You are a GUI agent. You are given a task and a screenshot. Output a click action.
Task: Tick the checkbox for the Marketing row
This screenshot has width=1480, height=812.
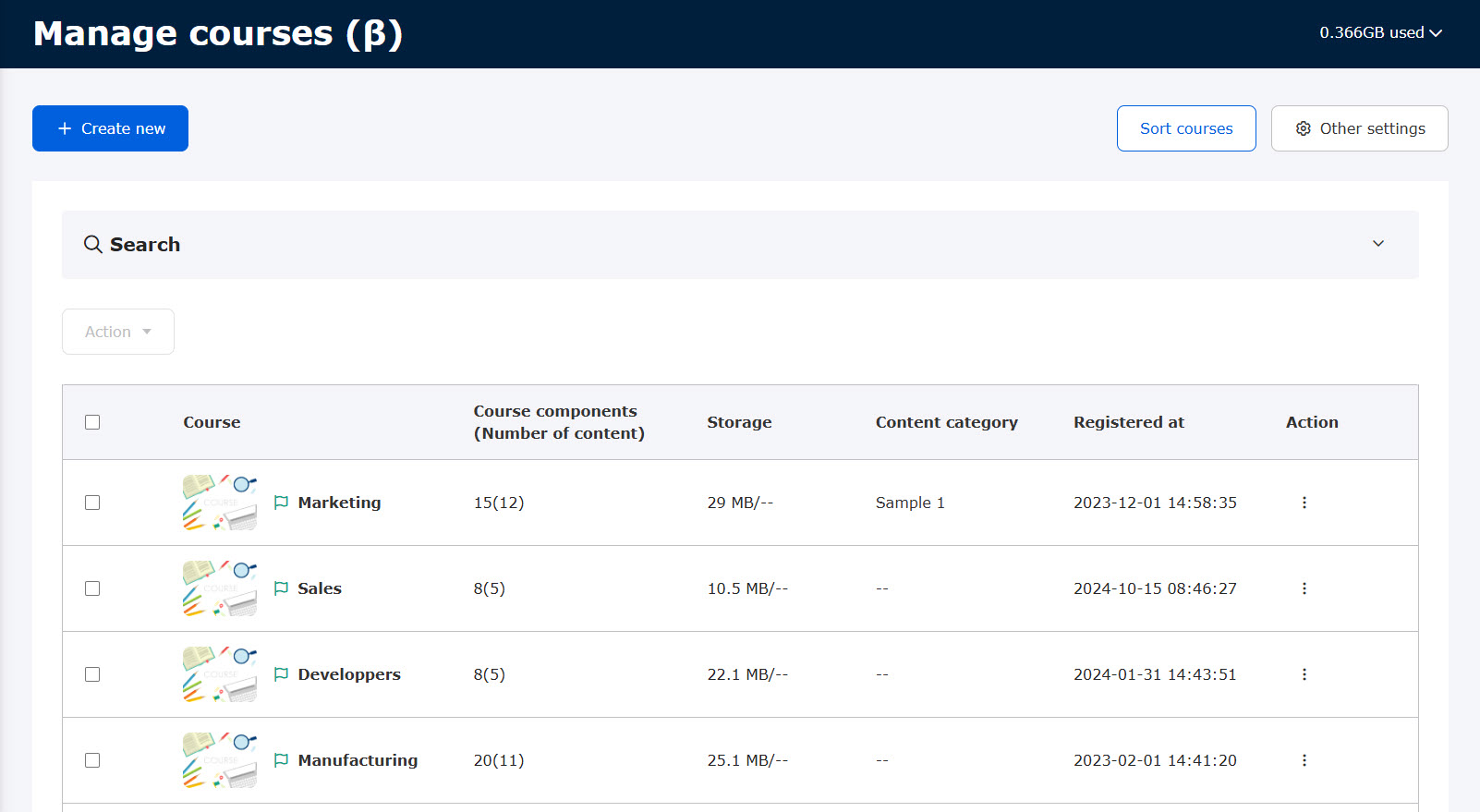point(92,503)
